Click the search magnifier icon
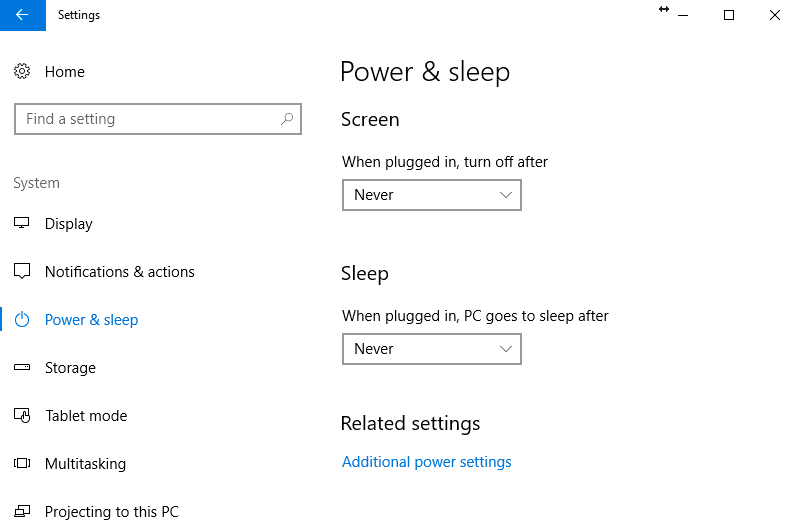790x524 pixels. coord(287,119)
